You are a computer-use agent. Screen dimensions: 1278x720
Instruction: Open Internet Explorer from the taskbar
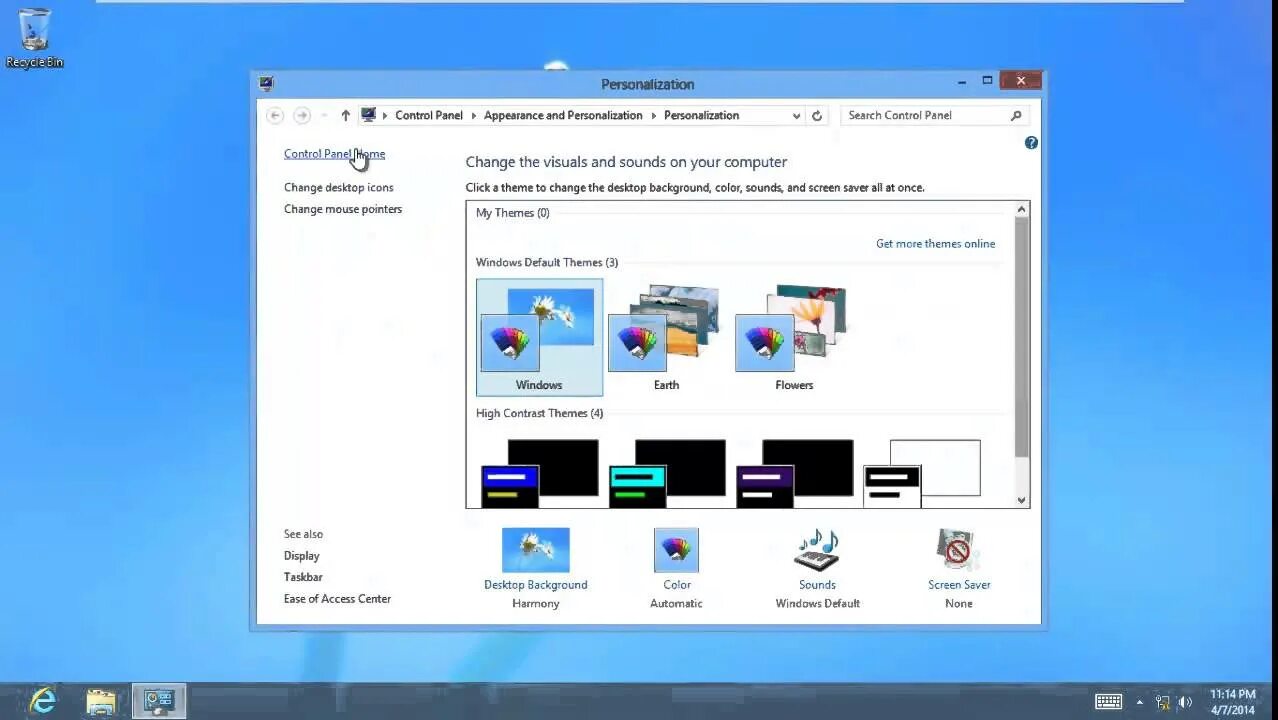[x=42, y=701]
